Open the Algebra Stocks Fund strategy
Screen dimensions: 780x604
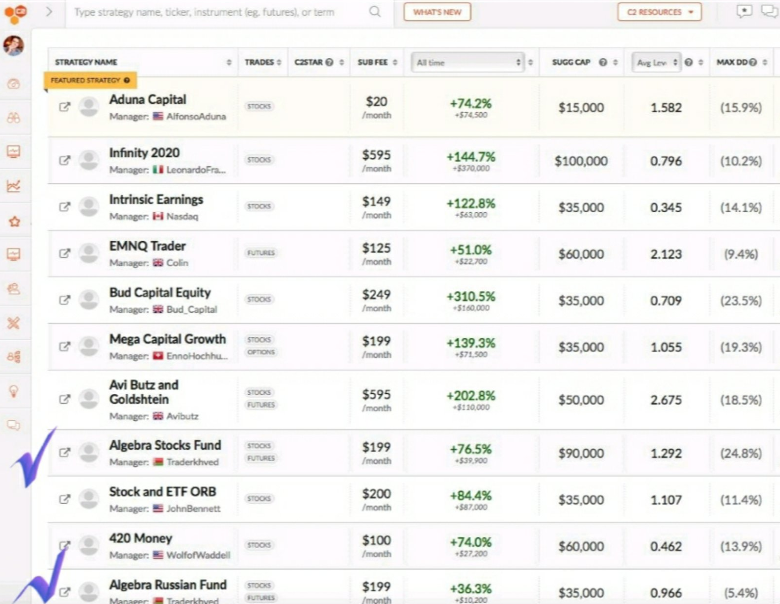pos(165,445)
